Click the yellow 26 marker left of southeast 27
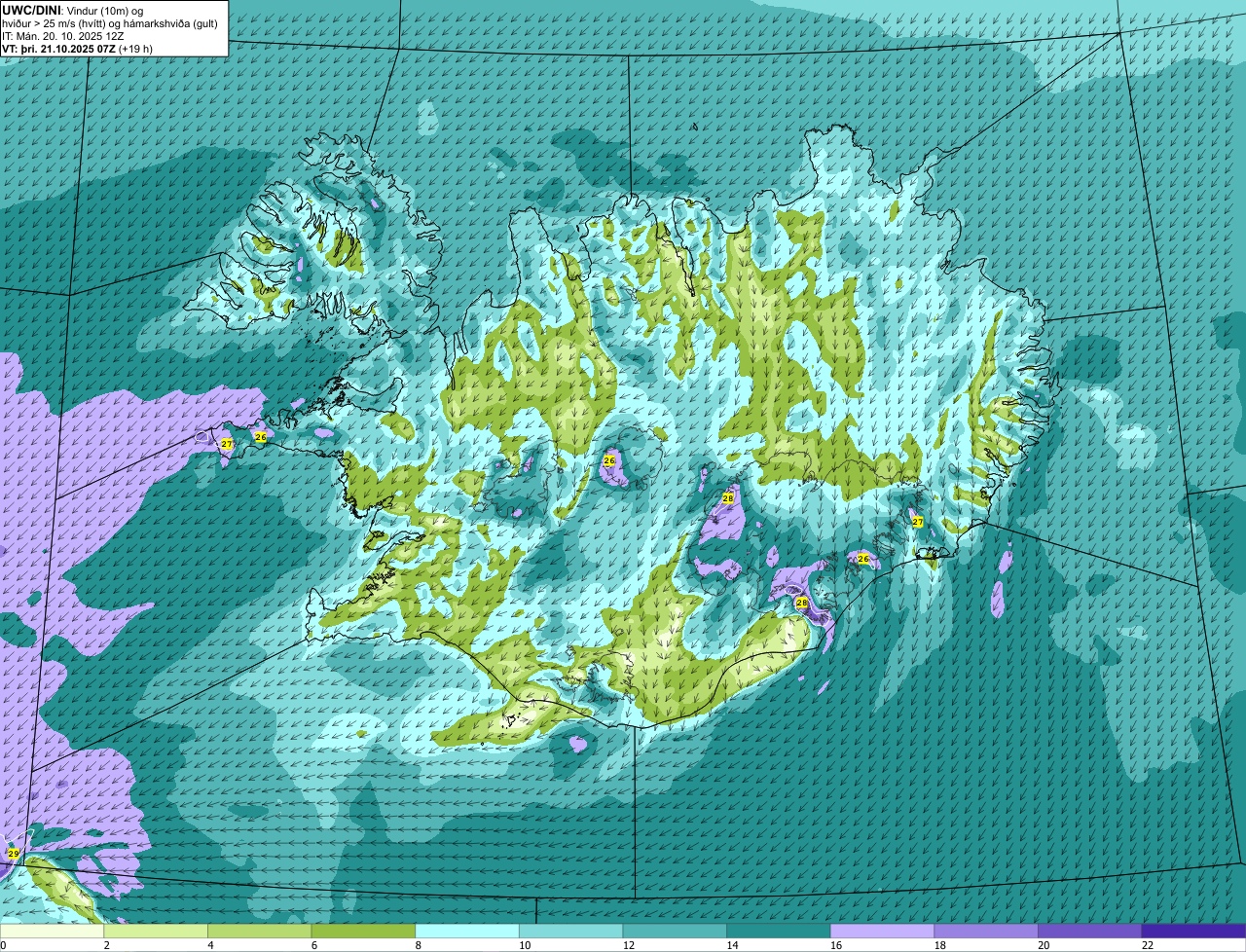This screenshot has height=952, width=1246. (862, 559)
